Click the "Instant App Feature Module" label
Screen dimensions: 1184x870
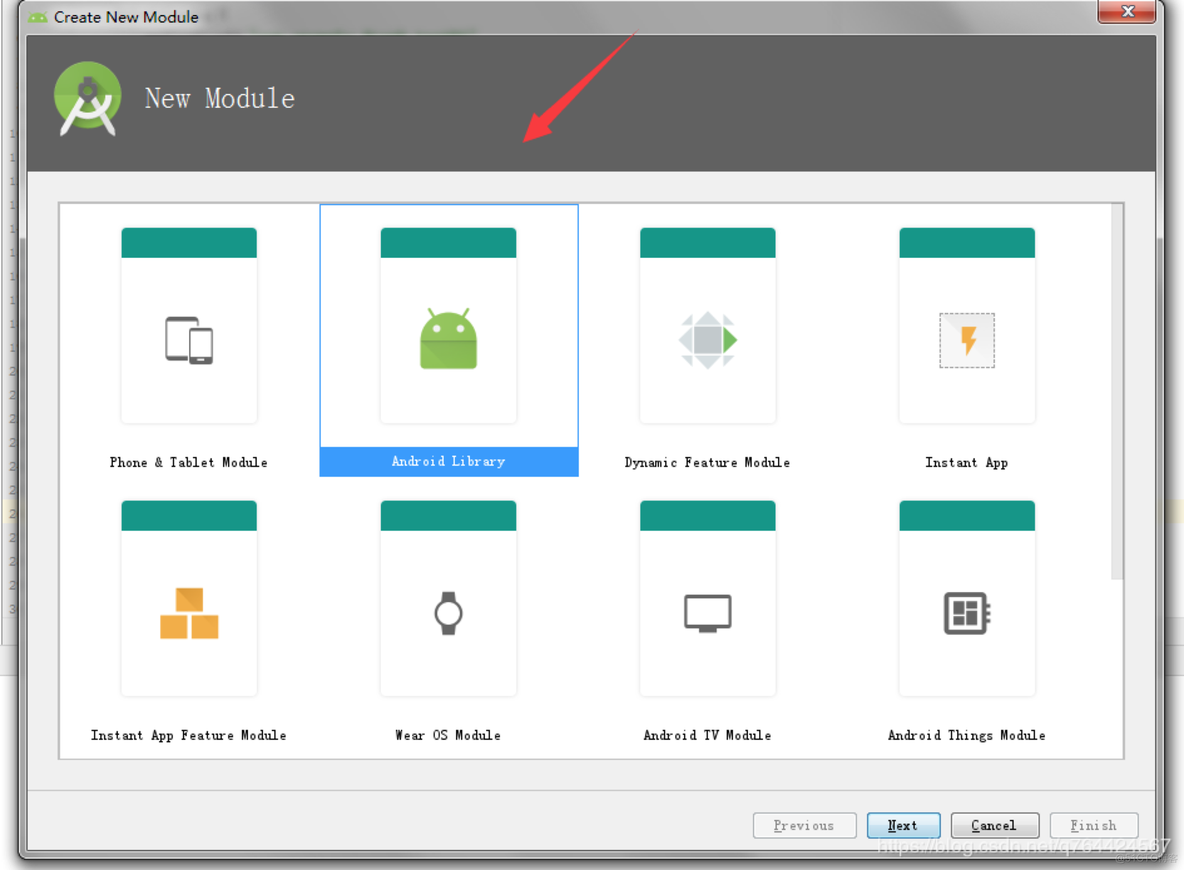[x=189, y=736]
